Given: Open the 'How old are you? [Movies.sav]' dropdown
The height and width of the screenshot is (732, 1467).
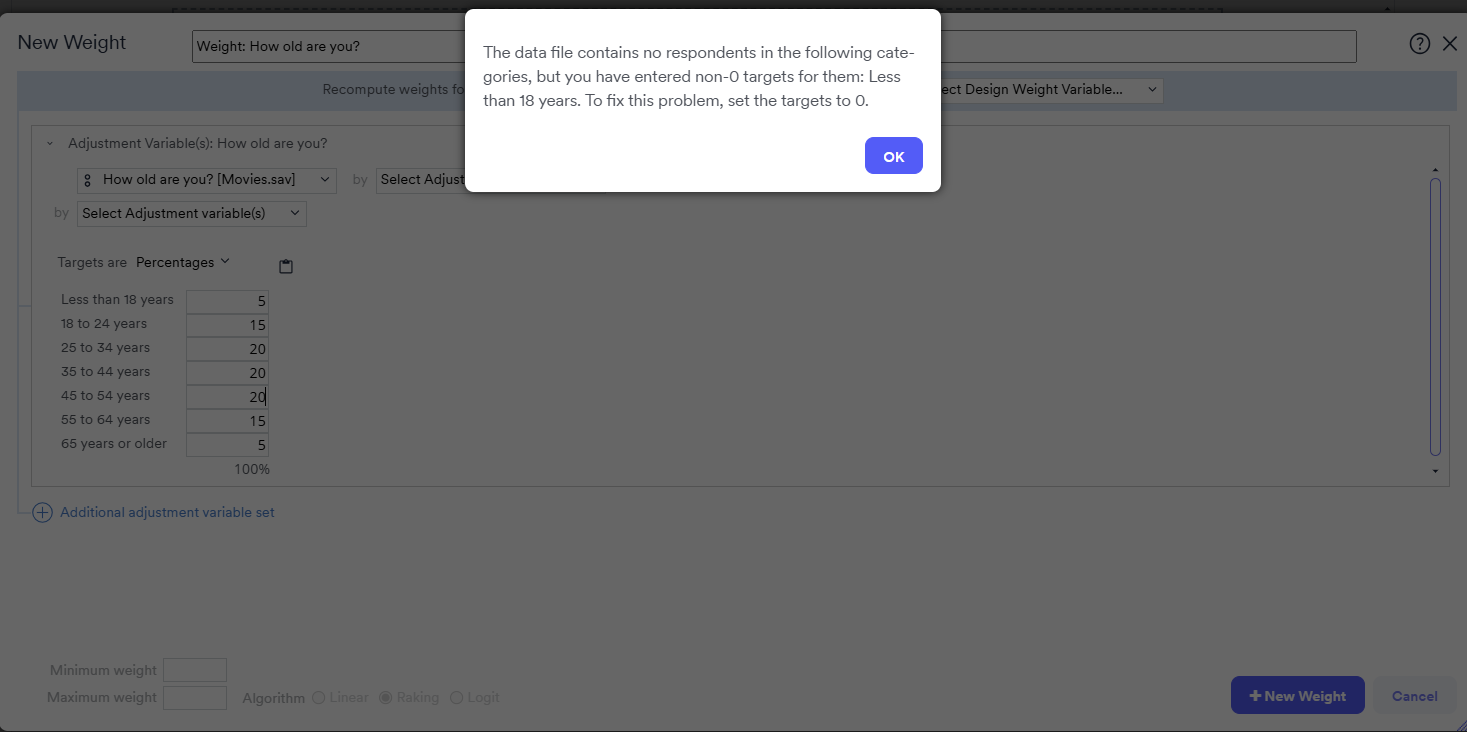Looking at the screenshot, I should [206, 180].
